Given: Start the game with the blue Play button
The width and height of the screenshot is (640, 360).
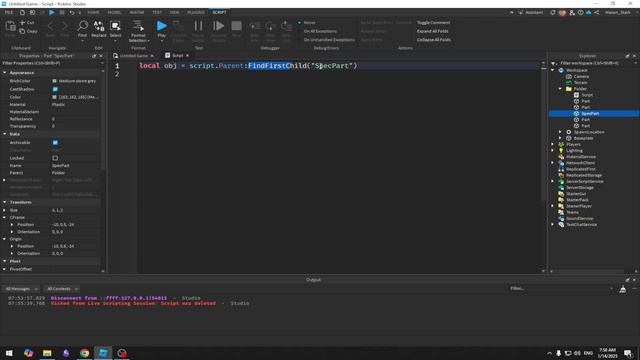Looking at the screenshot, I should (162, 26).
